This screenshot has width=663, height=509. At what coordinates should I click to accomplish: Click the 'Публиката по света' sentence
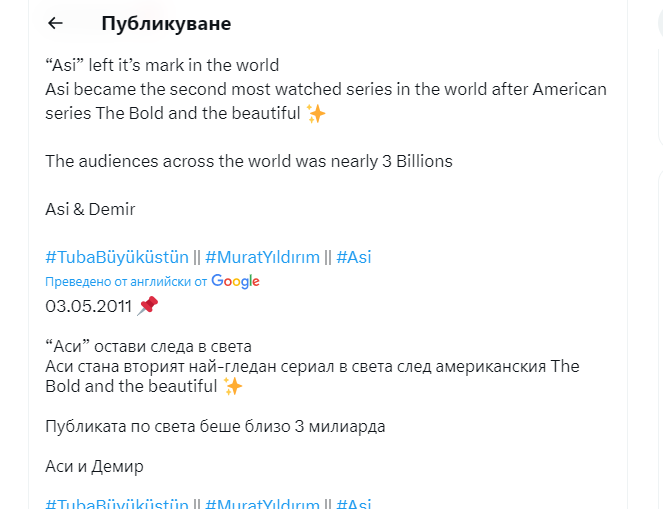(215, 427)
